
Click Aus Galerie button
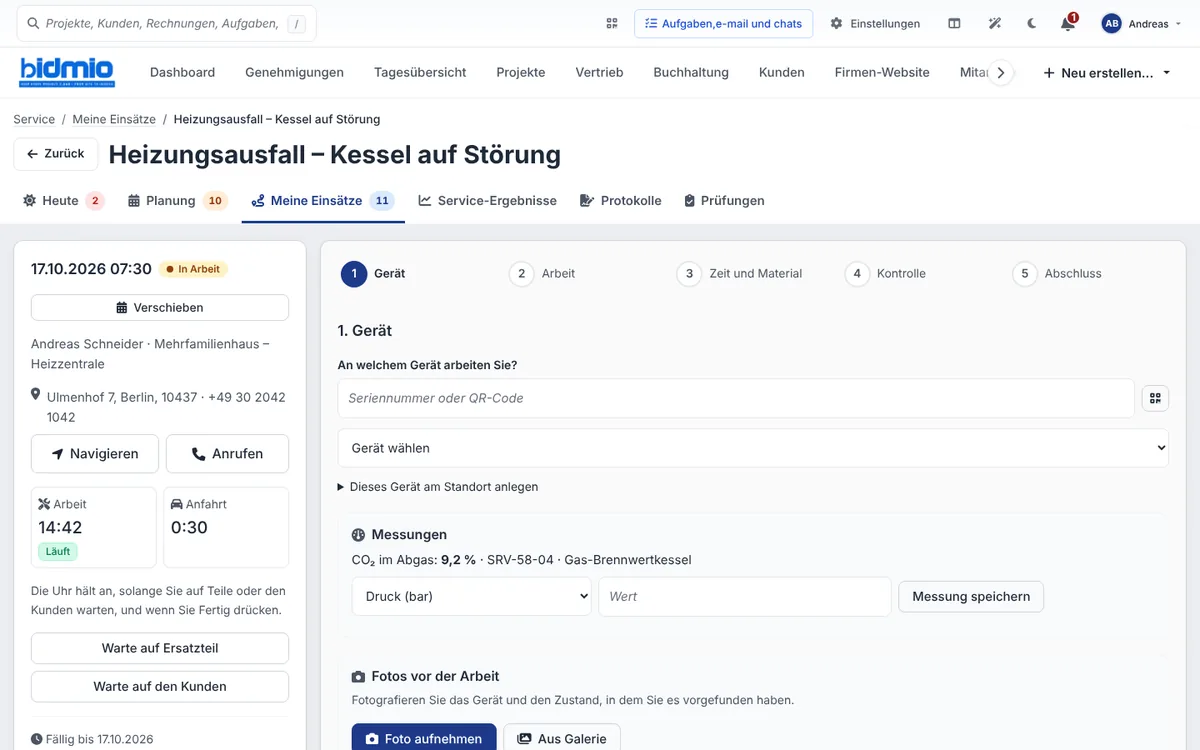tap(562, 738)
